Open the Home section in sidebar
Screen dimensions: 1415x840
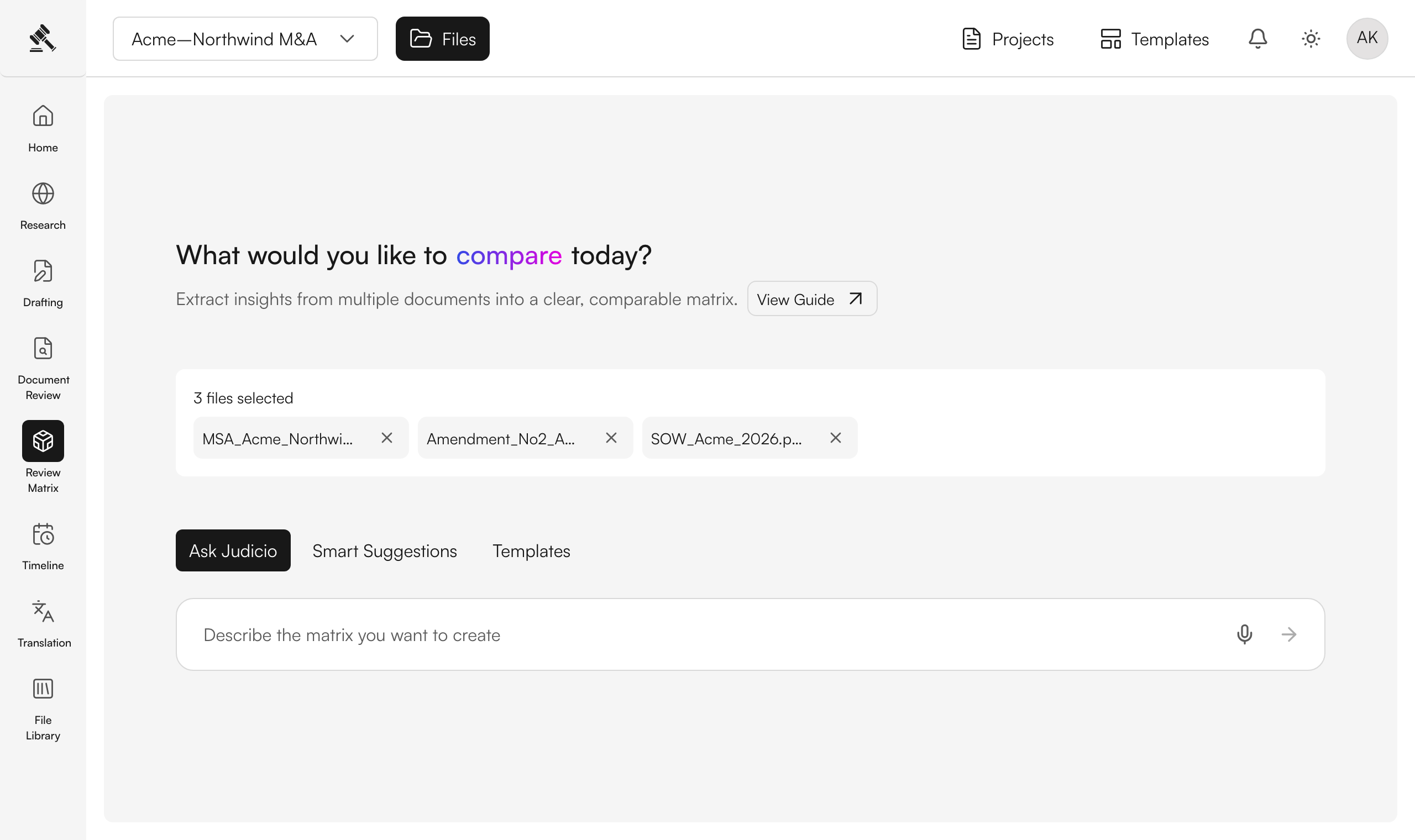tap(43, 128)
